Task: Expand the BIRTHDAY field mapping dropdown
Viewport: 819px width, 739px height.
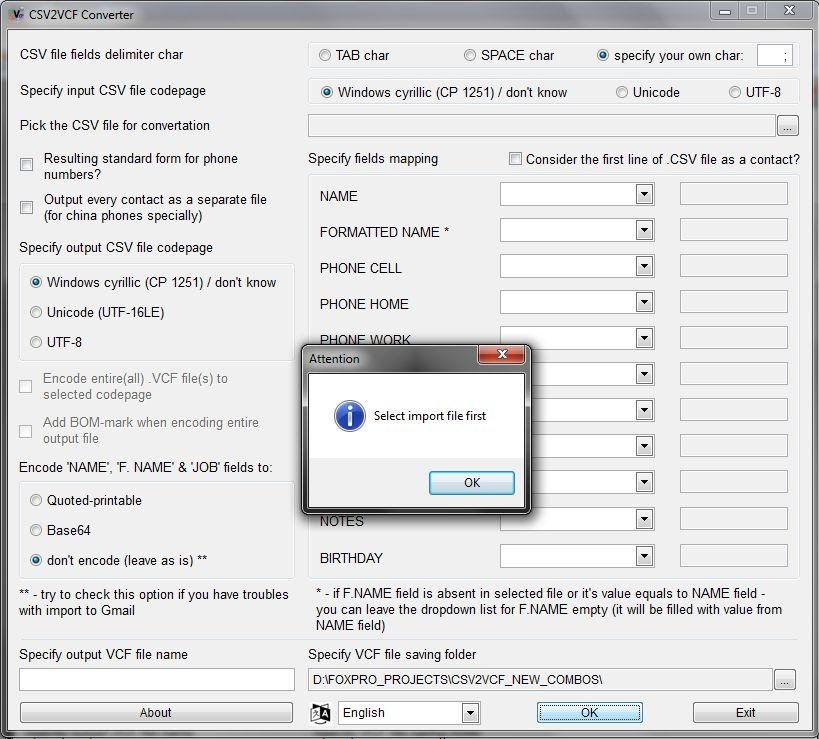Action: click(646, 555)
